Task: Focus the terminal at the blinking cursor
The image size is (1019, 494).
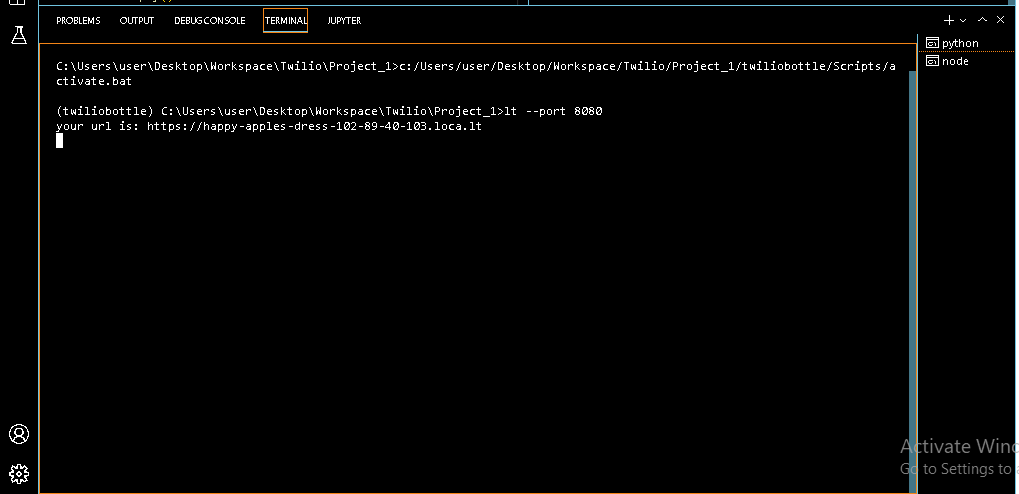Action: [x=59, y=141]
